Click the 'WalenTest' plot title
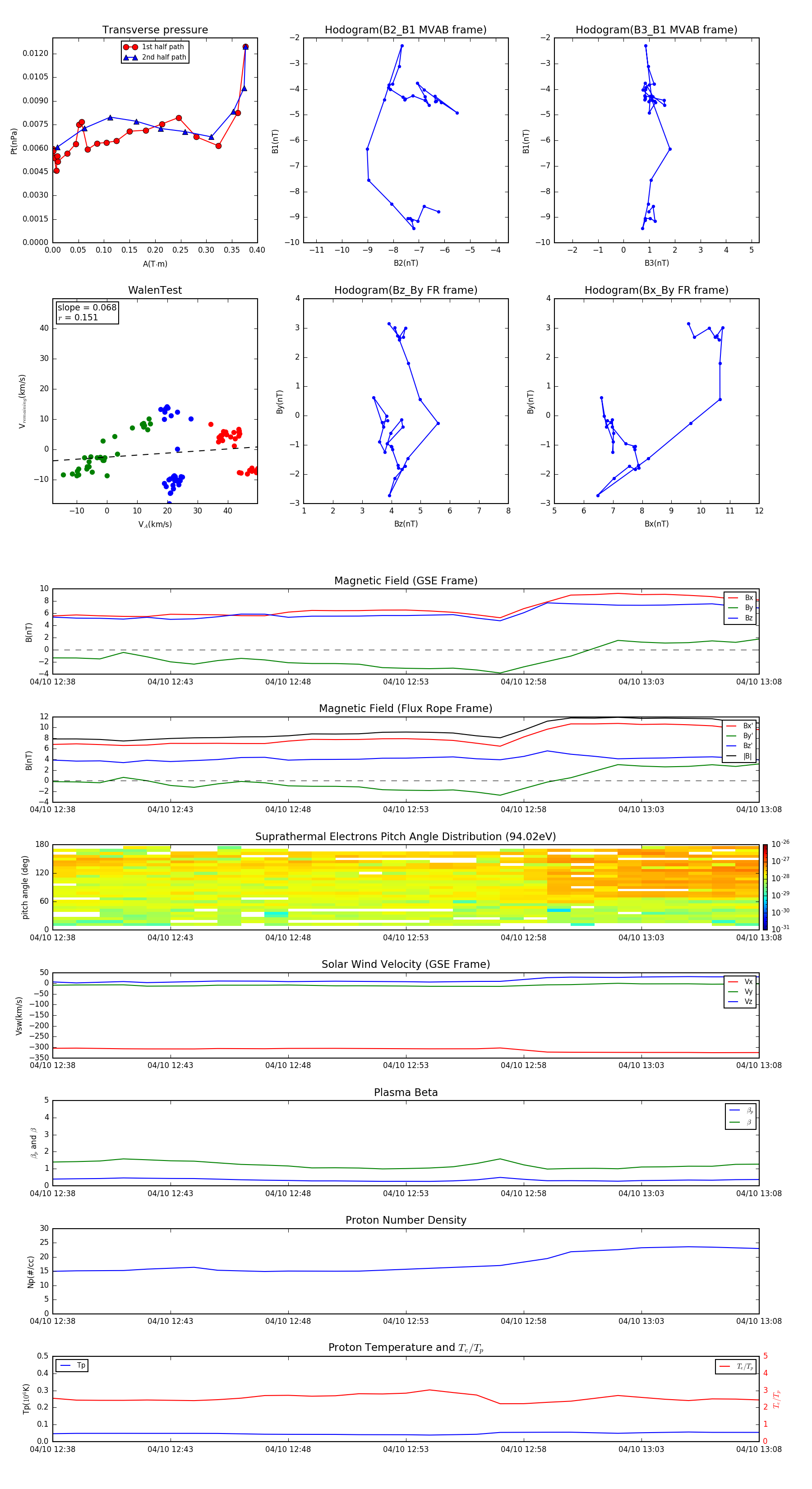 pyautogui.click(x=155, y=290)
